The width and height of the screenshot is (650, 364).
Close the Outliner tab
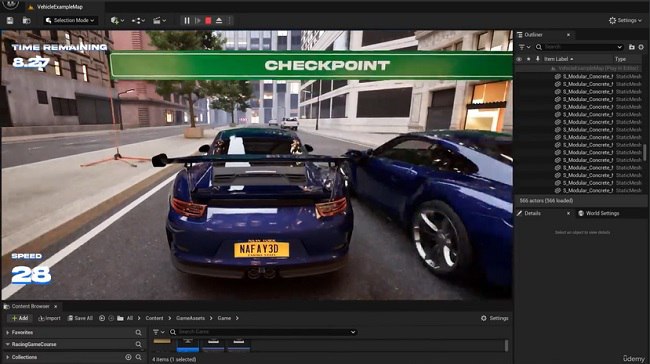[568, 35]
